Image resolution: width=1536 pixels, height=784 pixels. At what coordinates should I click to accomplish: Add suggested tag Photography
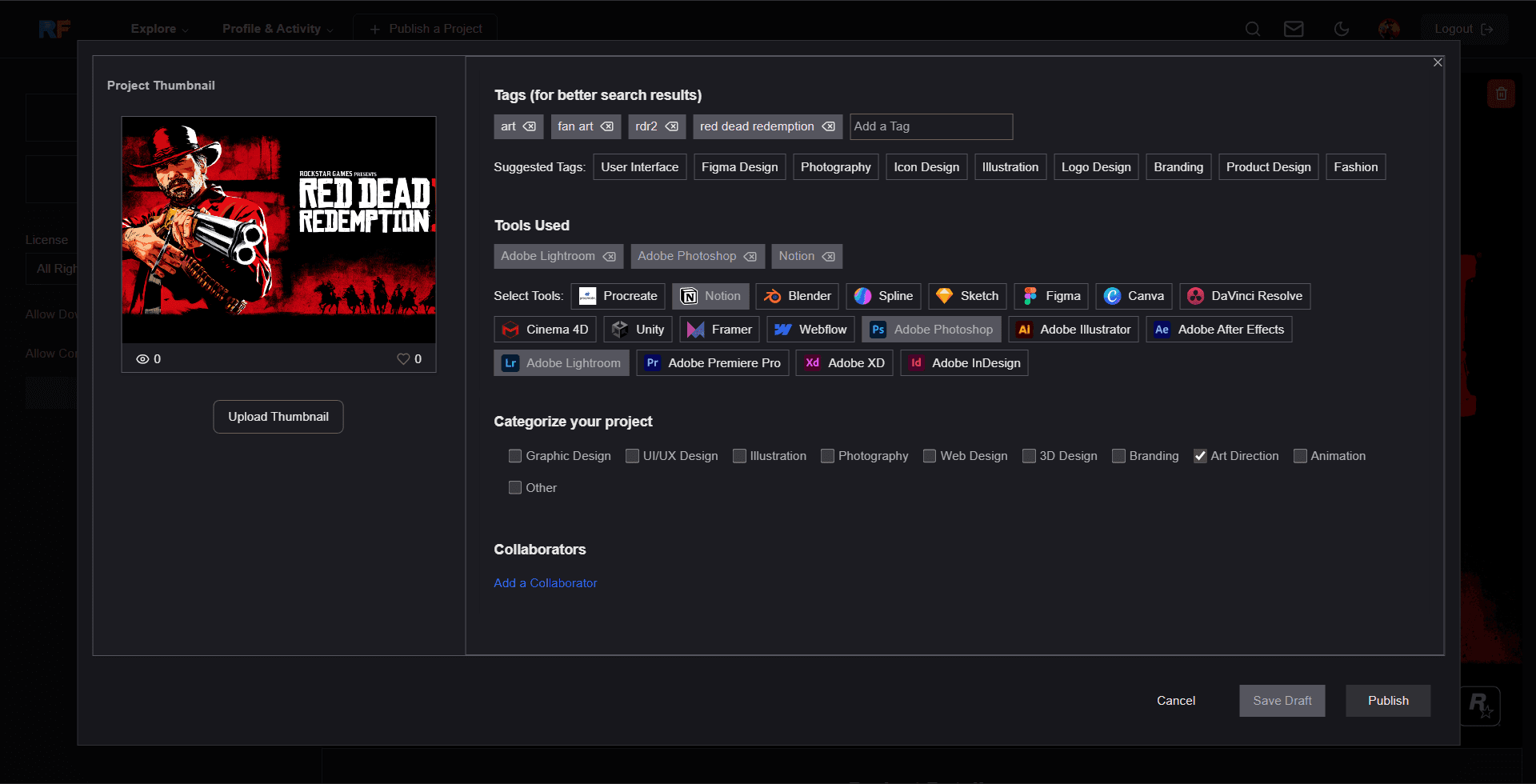tap(836, 167)
